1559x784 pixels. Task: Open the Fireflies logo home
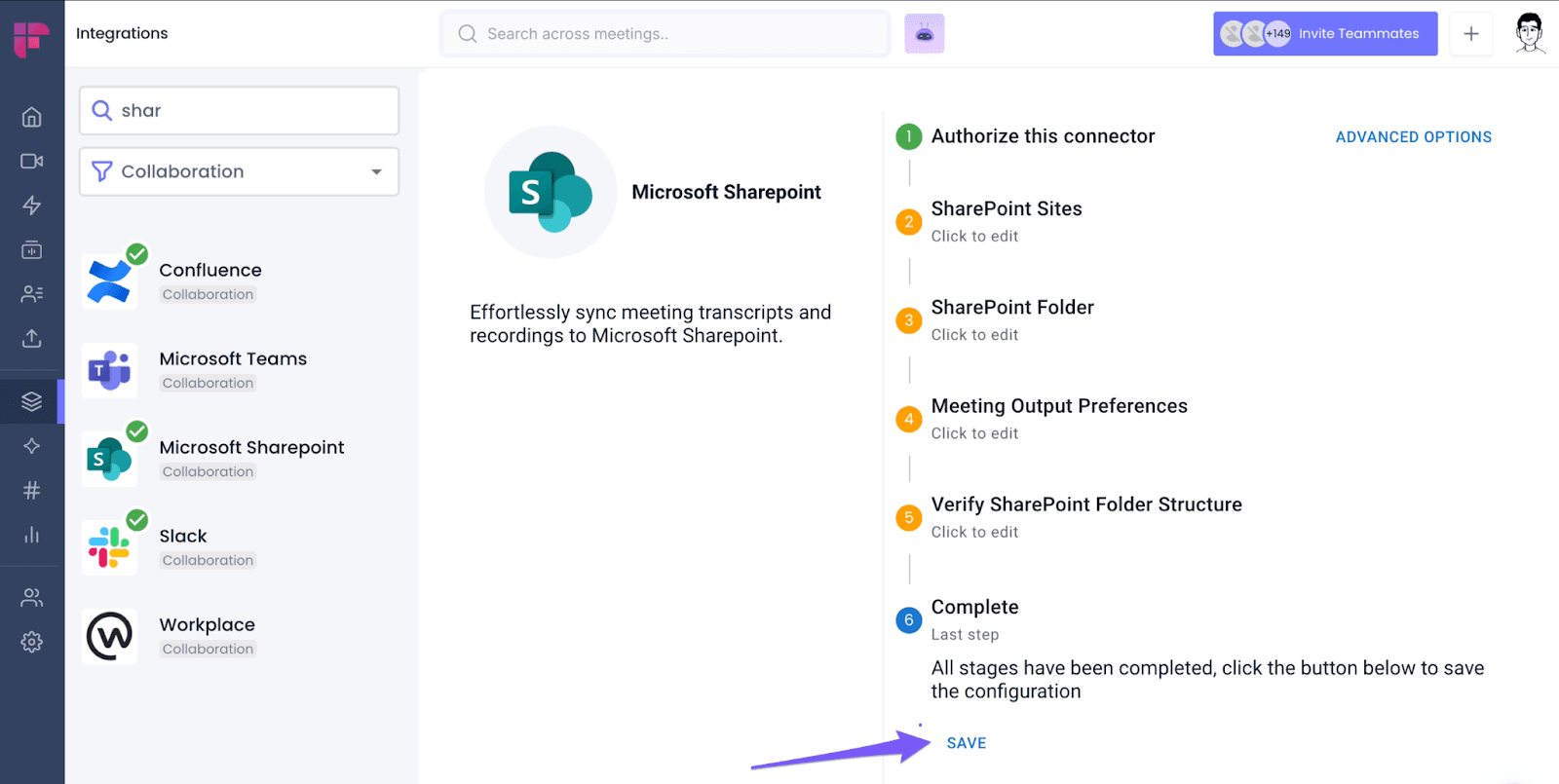(31, 38)
